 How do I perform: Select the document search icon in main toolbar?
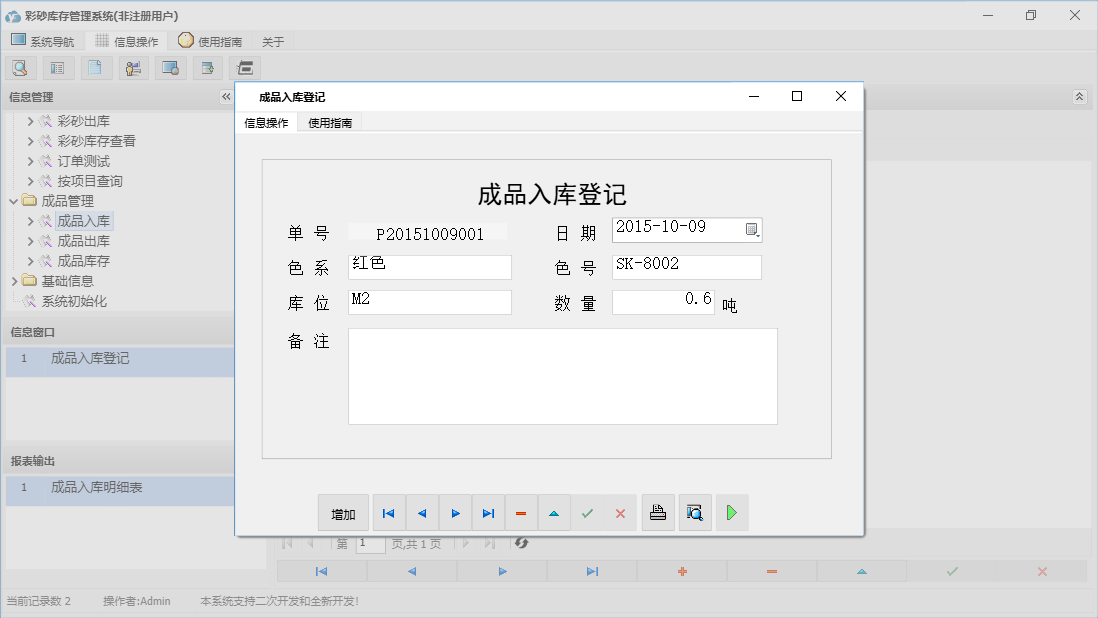(20, 67)
